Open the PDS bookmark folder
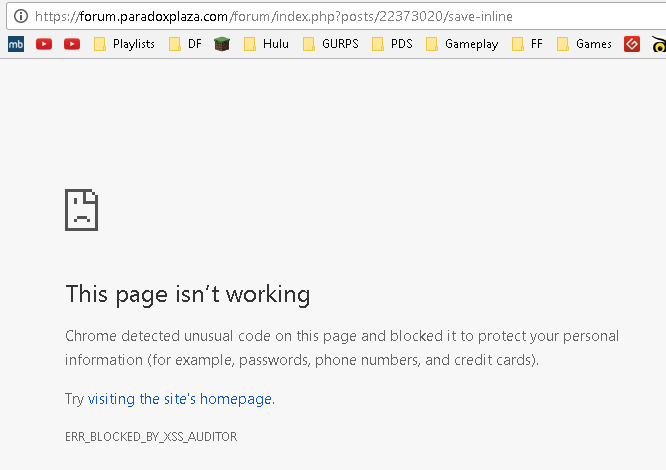The width and height of the screenshot is (666, 470). pyautogui.click(x=392, y=44)
